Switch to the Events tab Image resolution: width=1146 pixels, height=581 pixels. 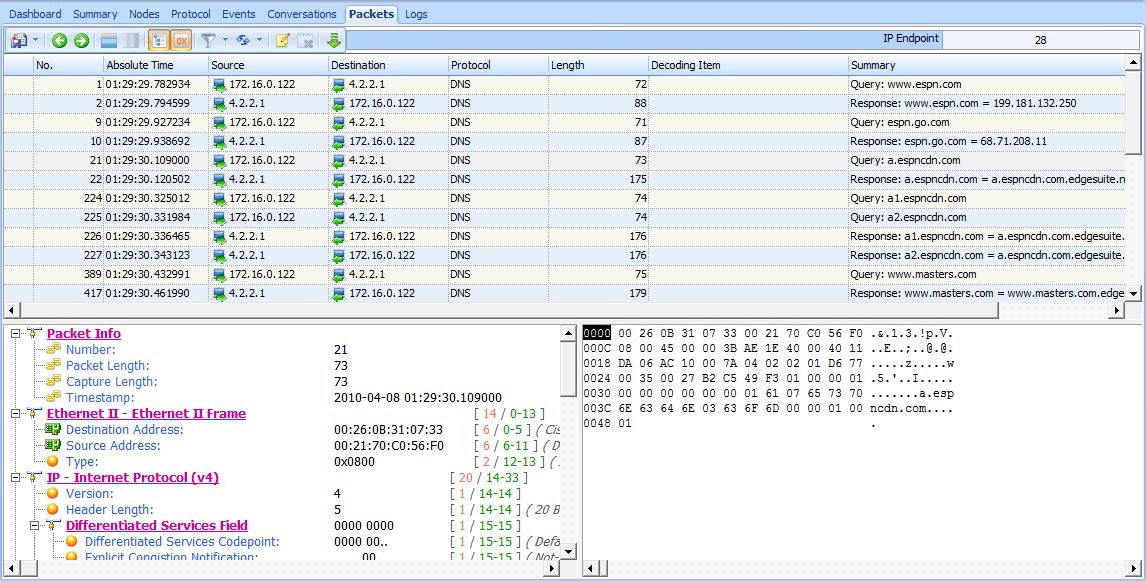(x=239, y=14)
